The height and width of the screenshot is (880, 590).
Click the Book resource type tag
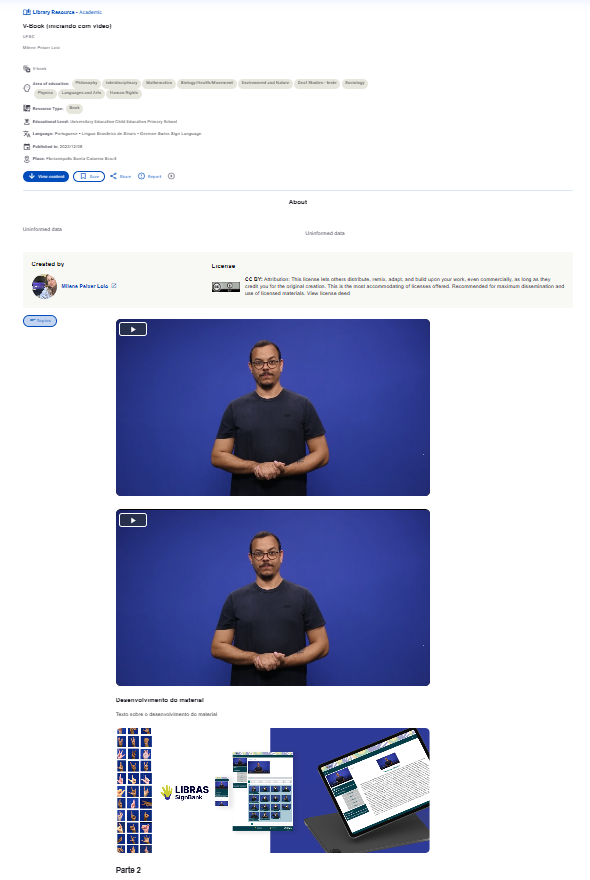point(75,108)
